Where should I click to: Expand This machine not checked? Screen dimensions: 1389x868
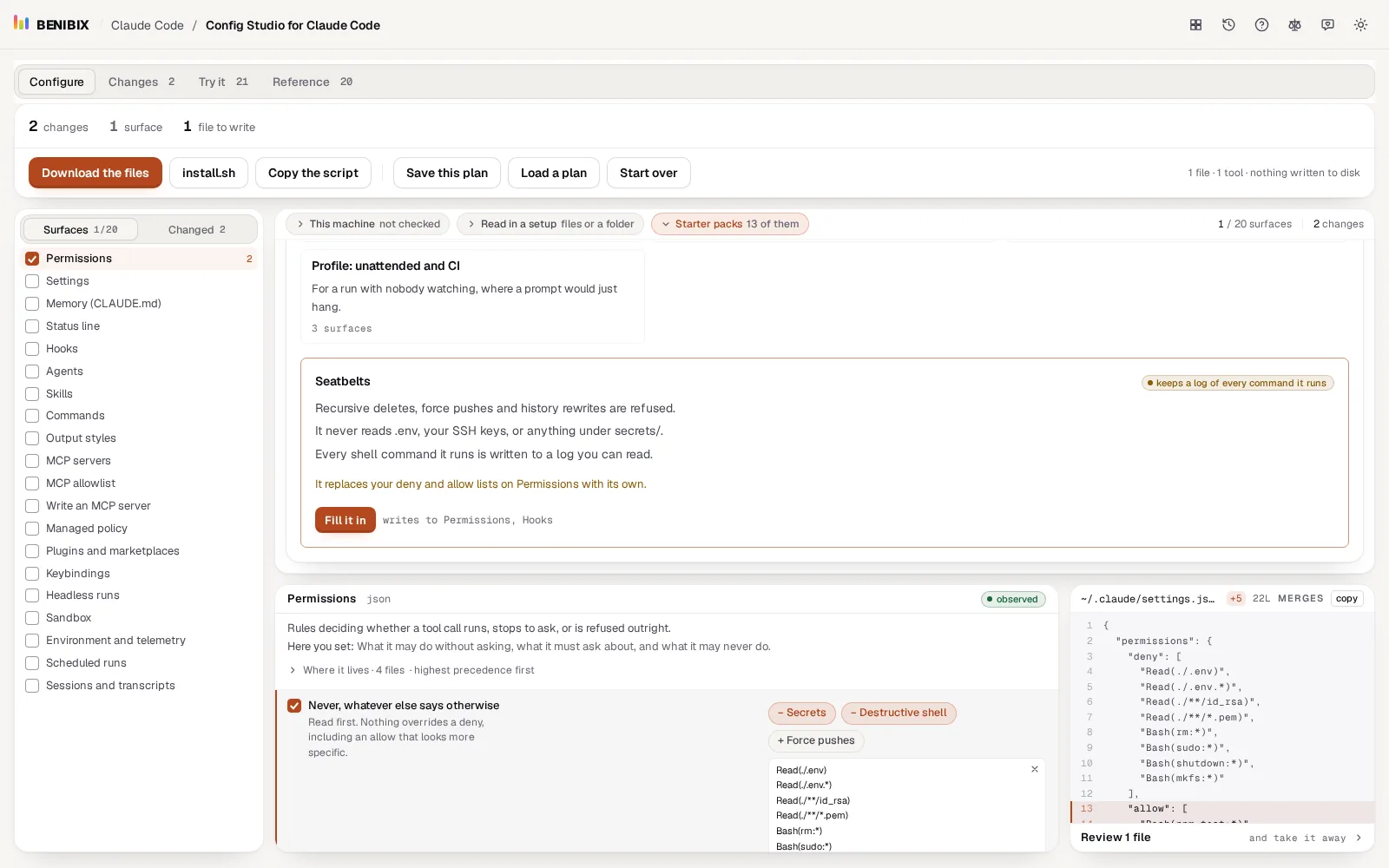click(x=368, y=224)
